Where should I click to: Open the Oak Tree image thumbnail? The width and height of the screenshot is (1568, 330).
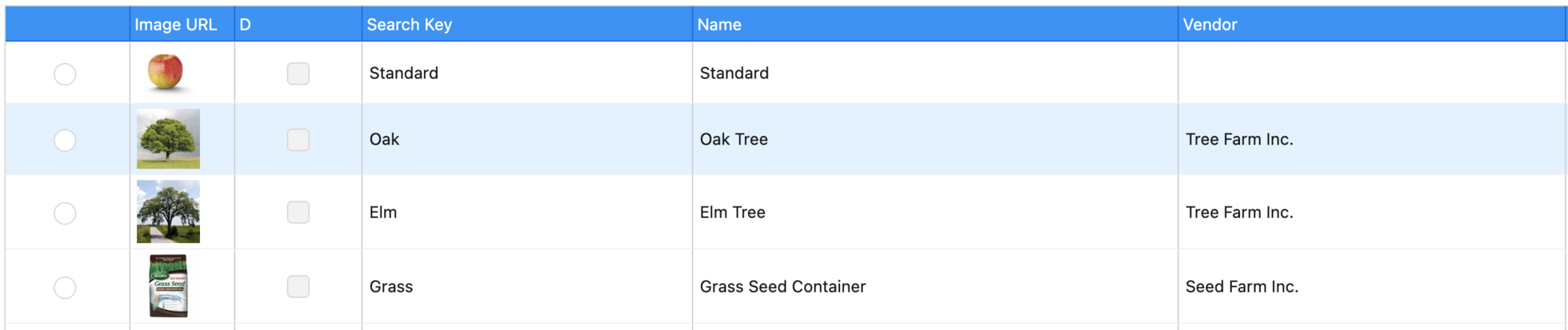(x=168, y=139)
